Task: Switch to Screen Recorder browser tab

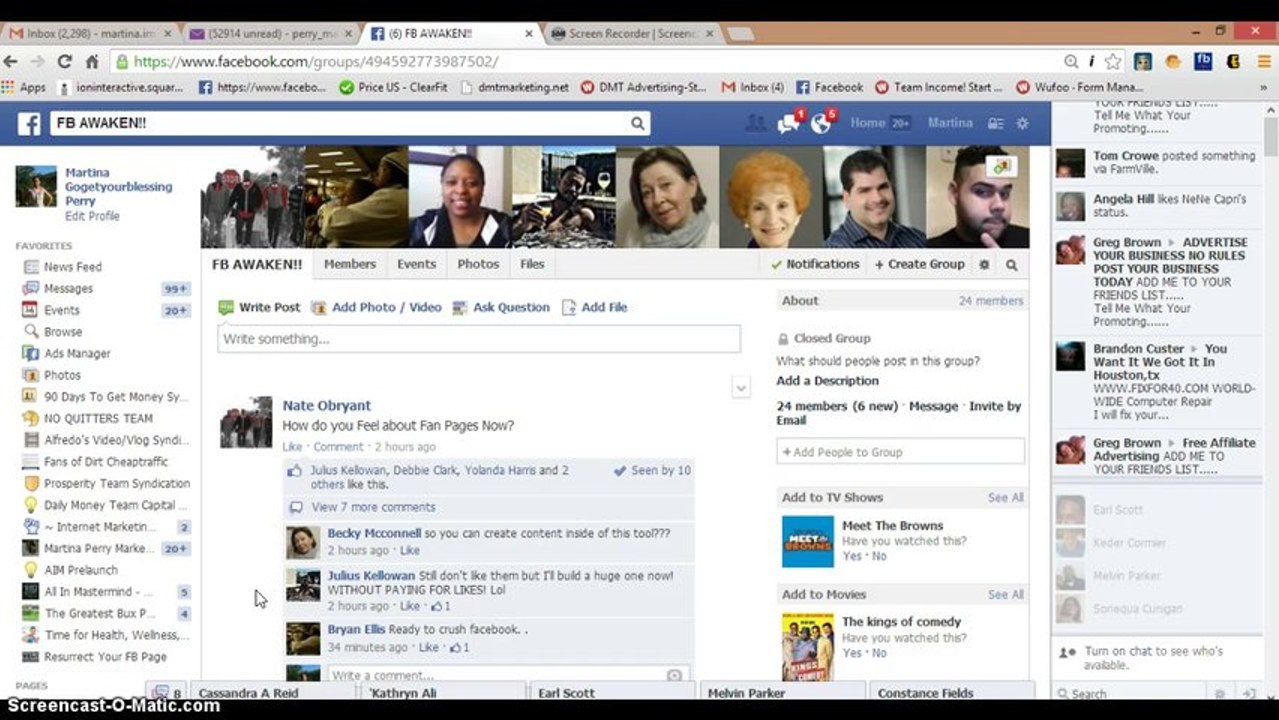Action: (633, 33)
